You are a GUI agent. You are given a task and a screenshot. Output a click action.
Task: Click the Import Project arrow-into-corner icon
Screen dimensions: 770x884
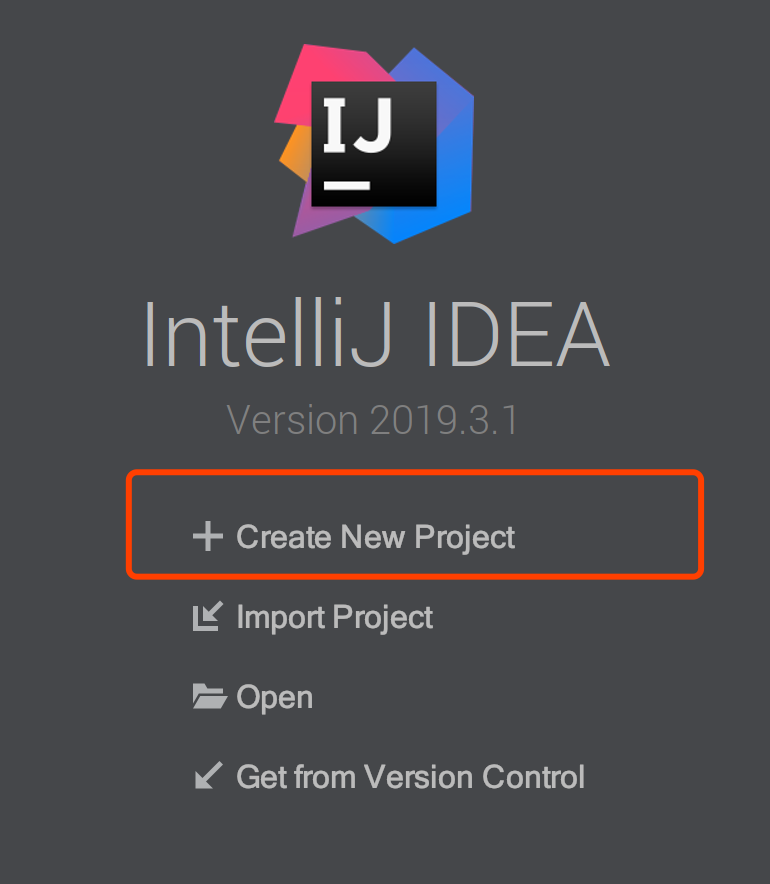click(207, 616)
